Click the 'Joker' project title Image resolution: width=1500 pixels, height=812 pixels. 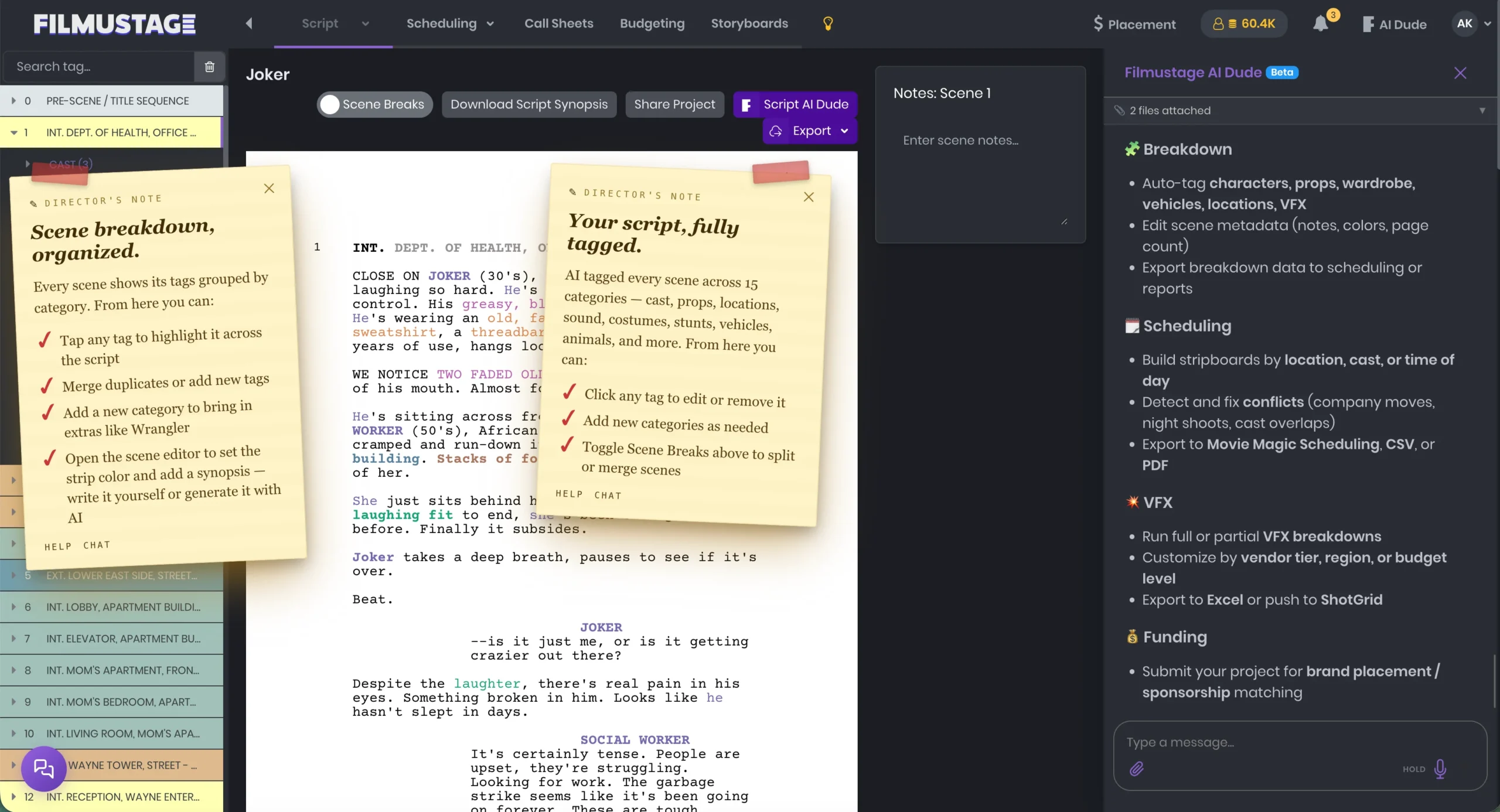pos(268,74)
